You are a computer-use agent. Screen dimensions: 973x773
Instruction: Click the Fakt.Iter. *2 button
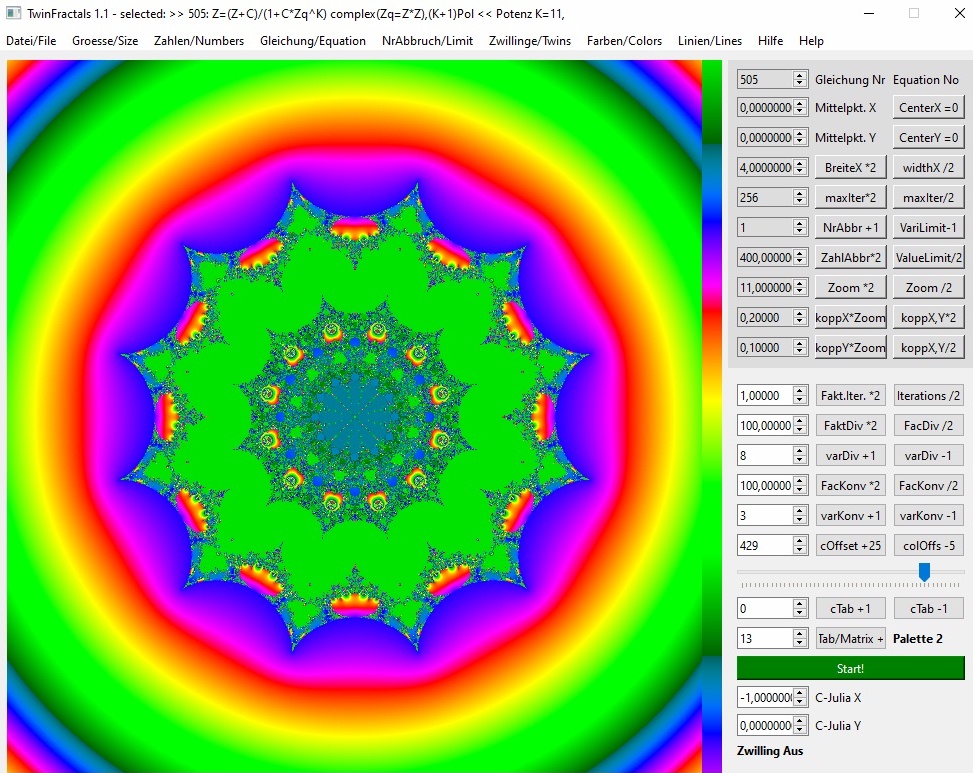coord(850,395)
